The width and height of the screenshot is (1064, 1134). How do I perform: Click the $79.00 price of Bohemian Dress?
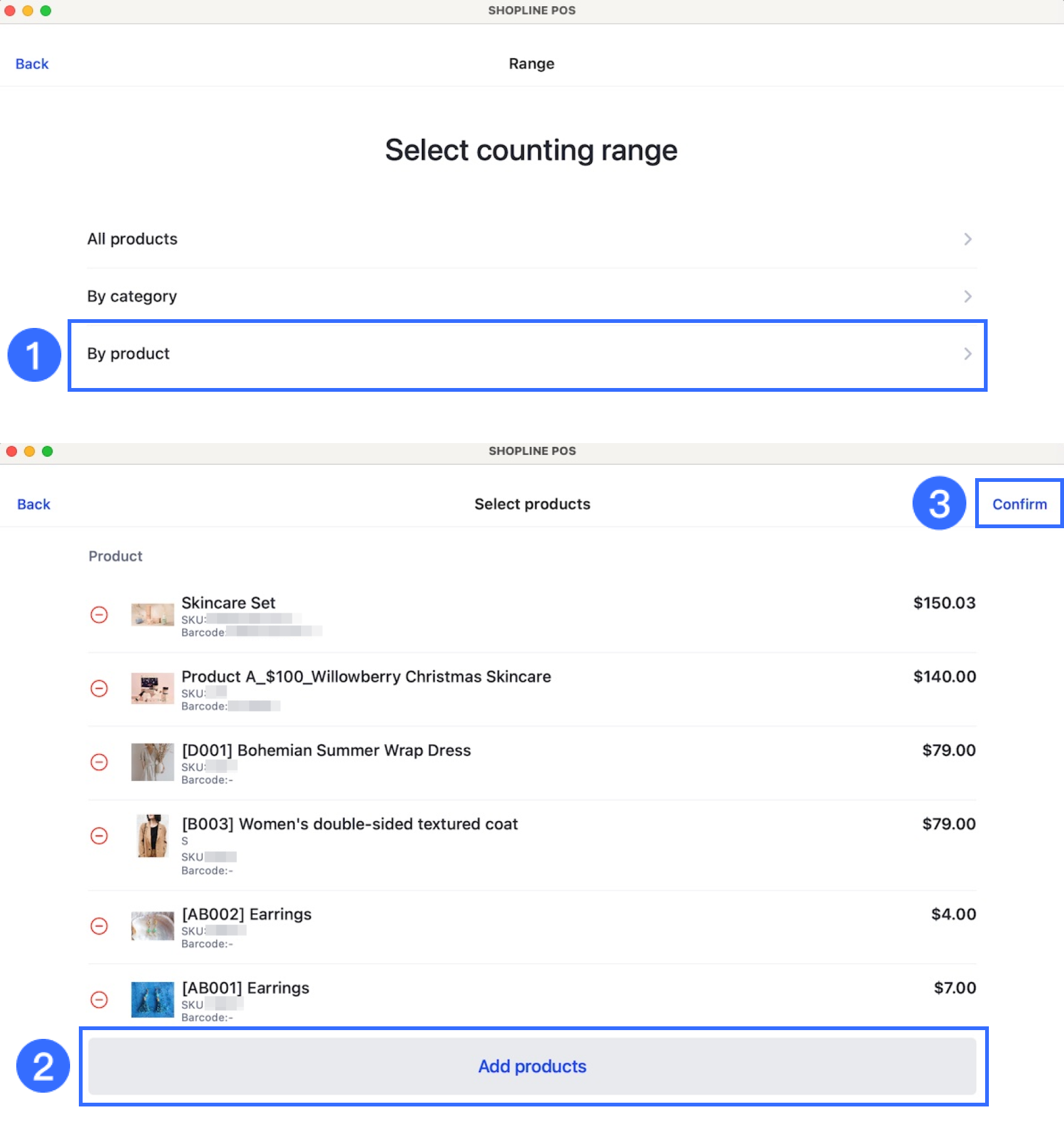tap(949, 750)
